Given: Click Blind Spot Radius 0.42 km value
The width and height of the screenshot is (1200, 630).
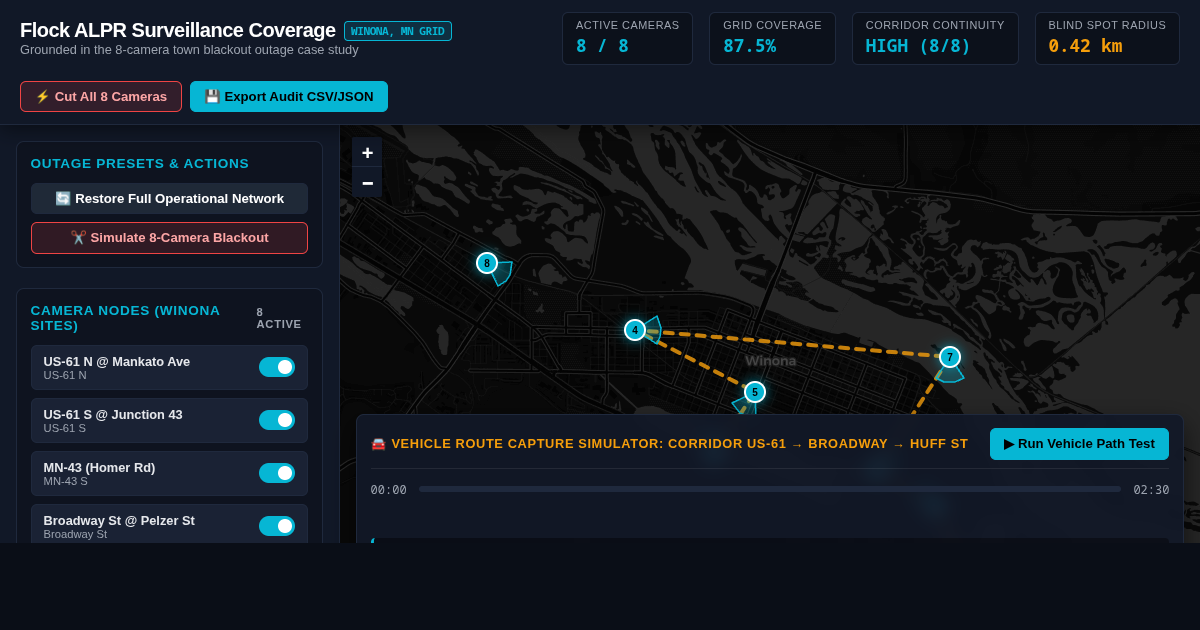Looking at the screenshot, I should pos(1085,46).
